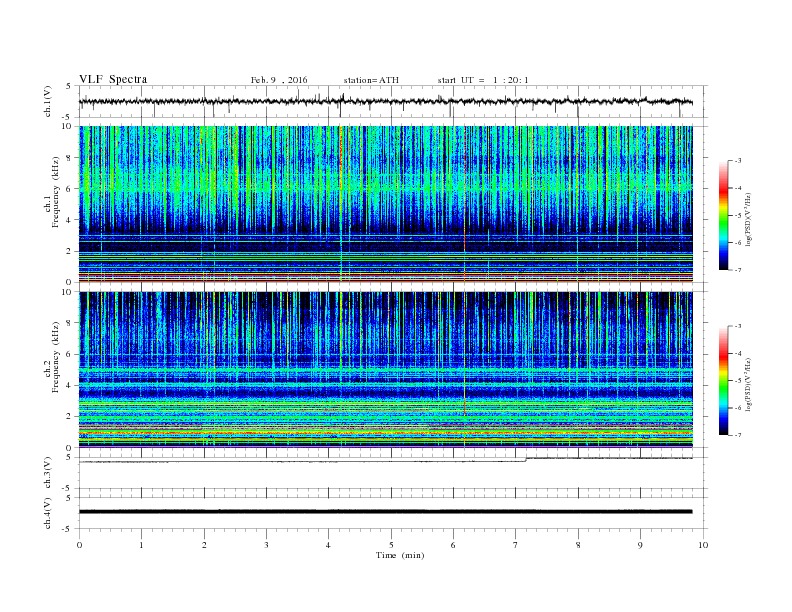Click the ch.1 spectrogram color bar
Viewport: 792px width, 612px height.
[x=723, y=215]
